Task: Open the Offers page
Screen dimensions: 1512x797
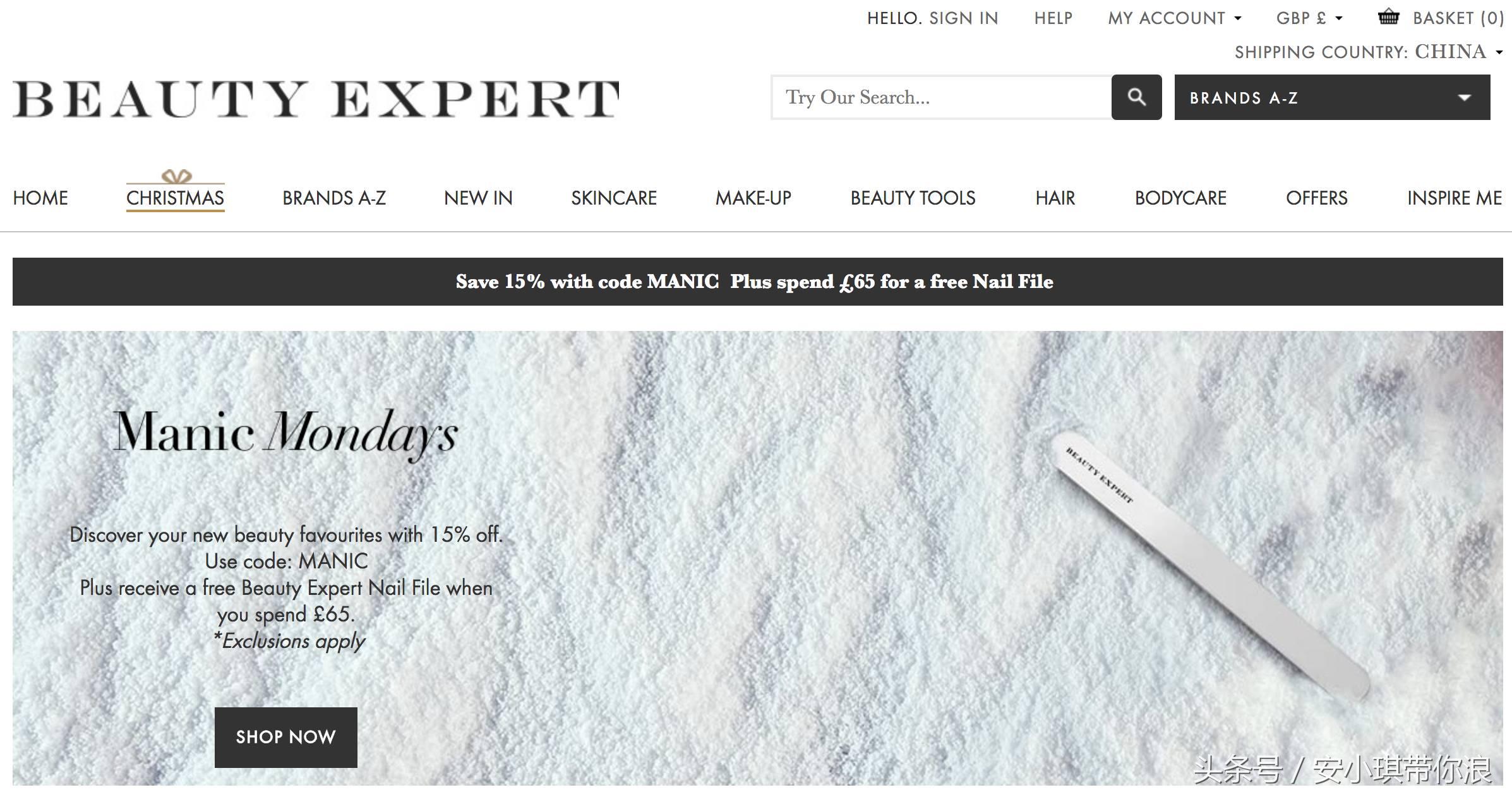Action: click(1317, 198)
